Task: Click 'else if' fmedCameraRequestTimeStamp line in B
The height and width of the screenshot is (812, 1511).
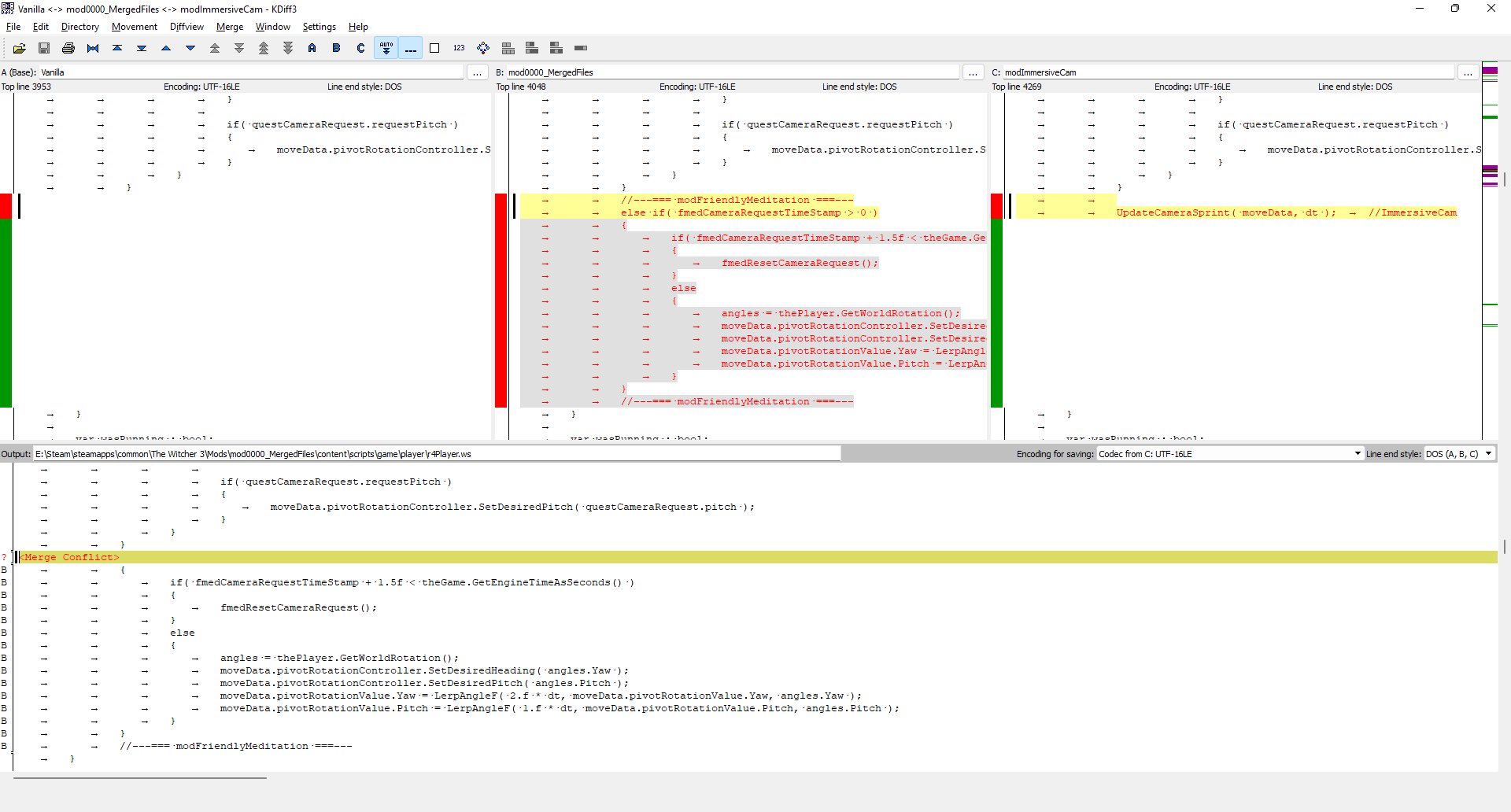Action: [x=749, y=212]
